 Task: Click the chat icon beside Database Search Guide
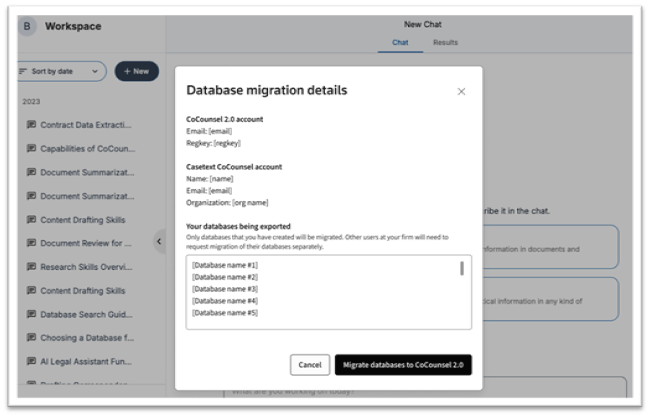click(x=31, y=315)
